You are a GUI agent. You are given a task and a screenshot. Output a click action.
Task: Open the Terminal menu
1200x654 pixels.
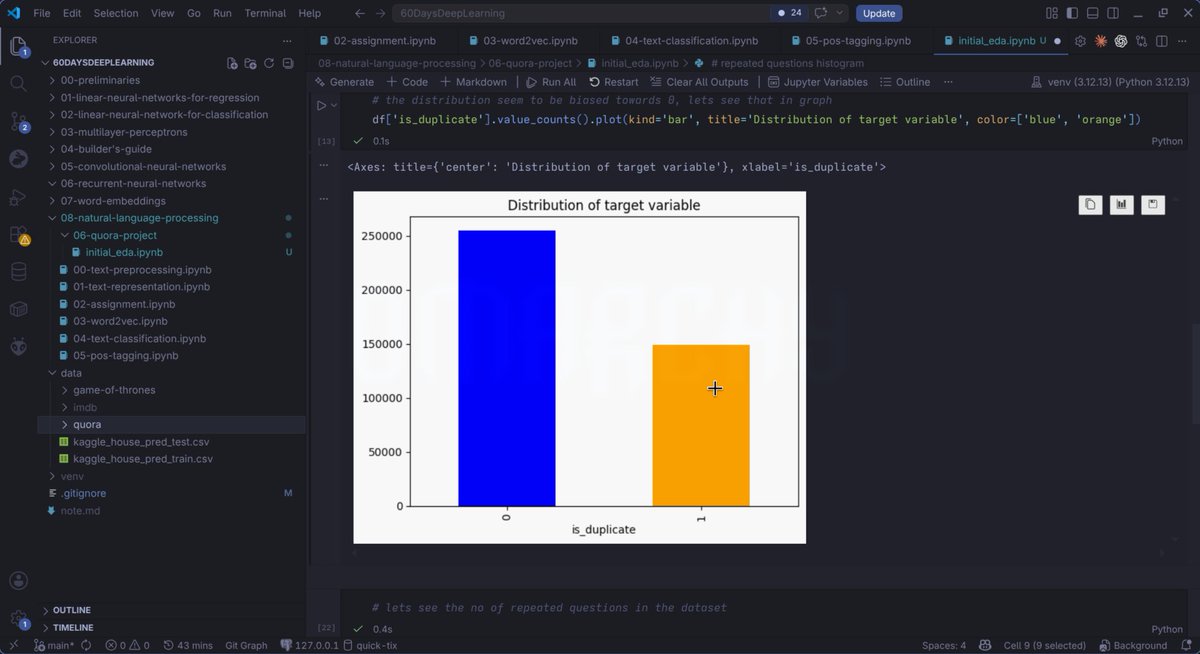[x=265, y=13]
